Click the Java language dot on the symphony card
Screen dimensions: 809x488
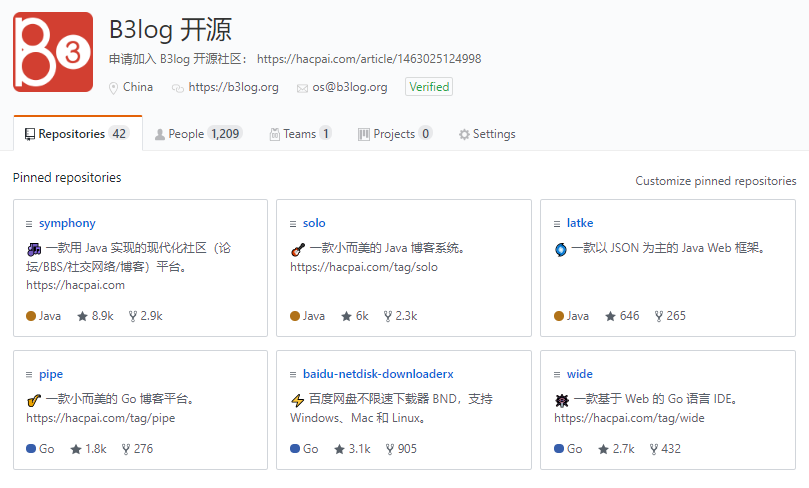pyautogui.click(x=31, y=316)
